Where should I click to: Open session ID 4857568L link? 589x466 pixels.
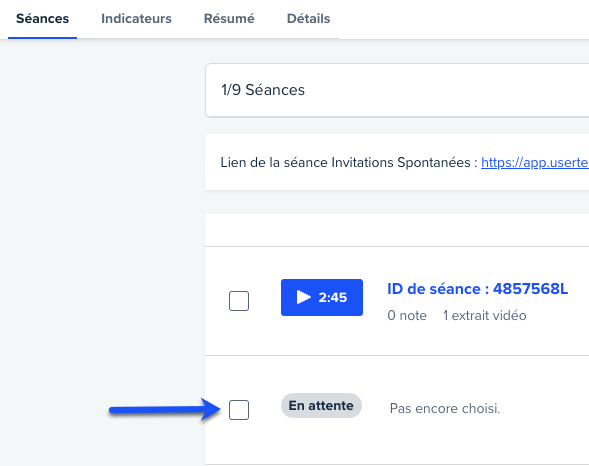[x=477, y=289]
